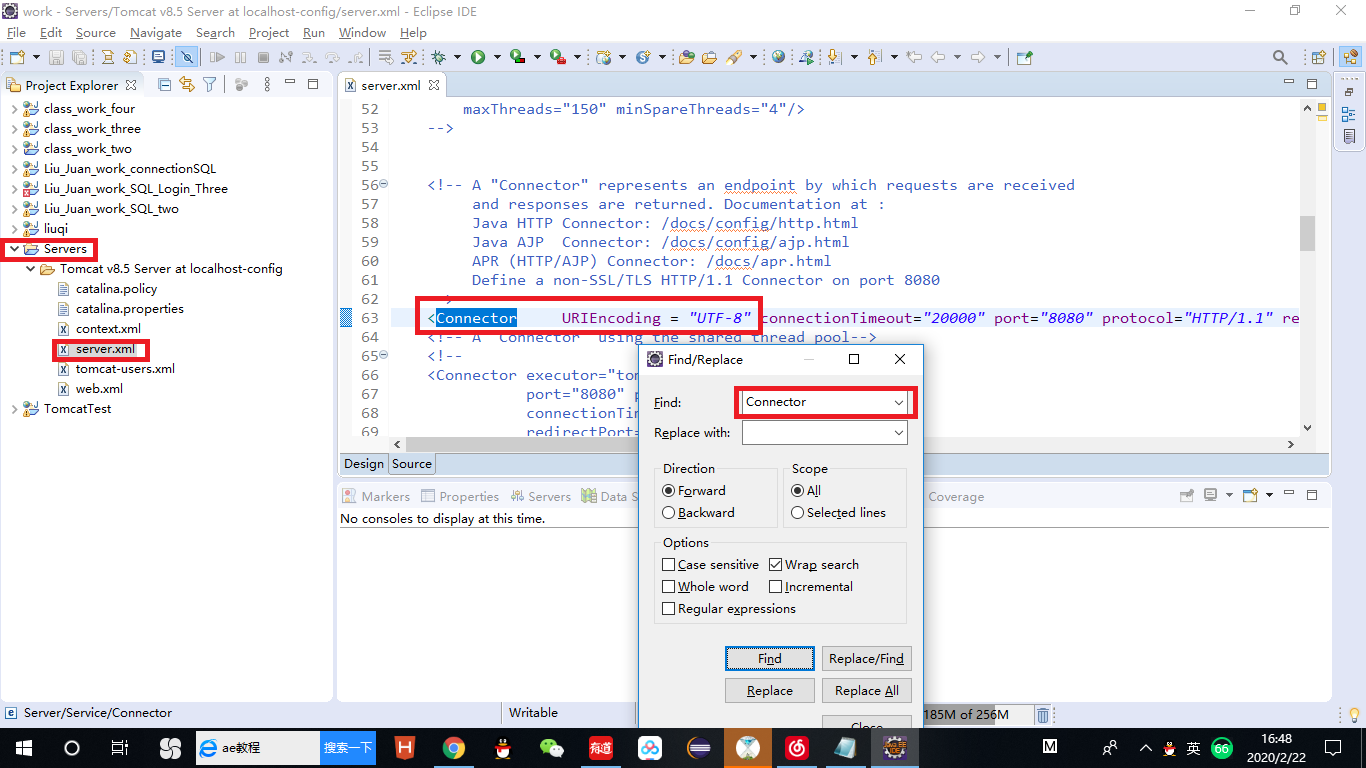
Task: Click the Skip All Breakpoints icon
Action: pyautogui.click(x=186, y=57)
